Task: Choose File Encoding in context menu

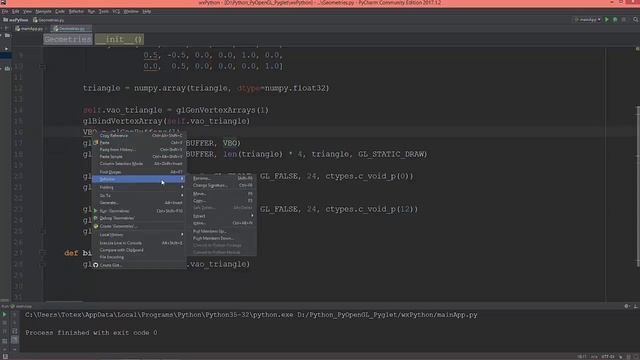Action: pos(139,257)
